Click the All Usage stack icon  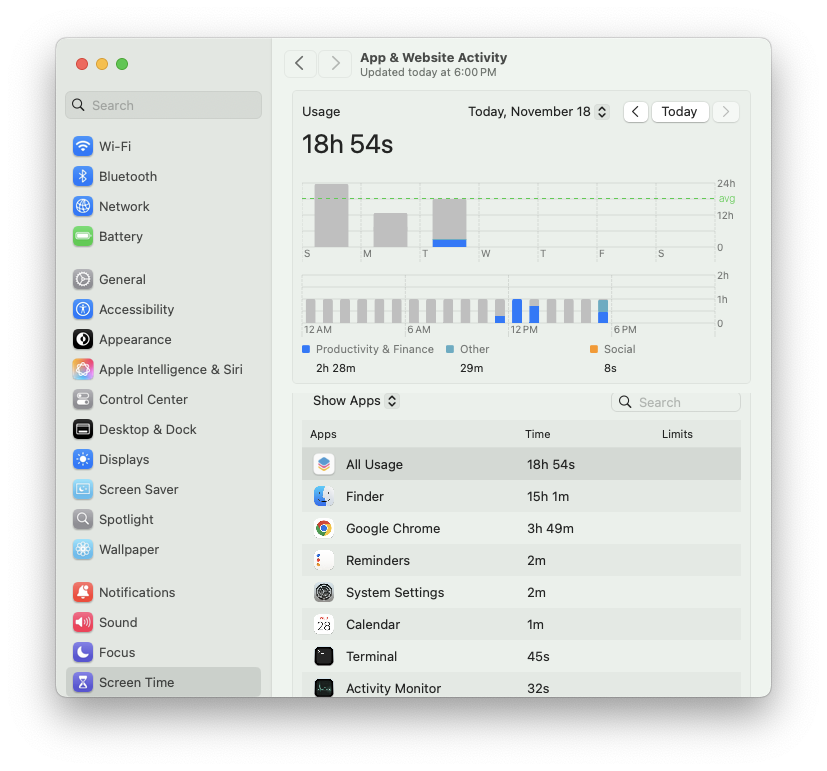[x=324, y=464]
